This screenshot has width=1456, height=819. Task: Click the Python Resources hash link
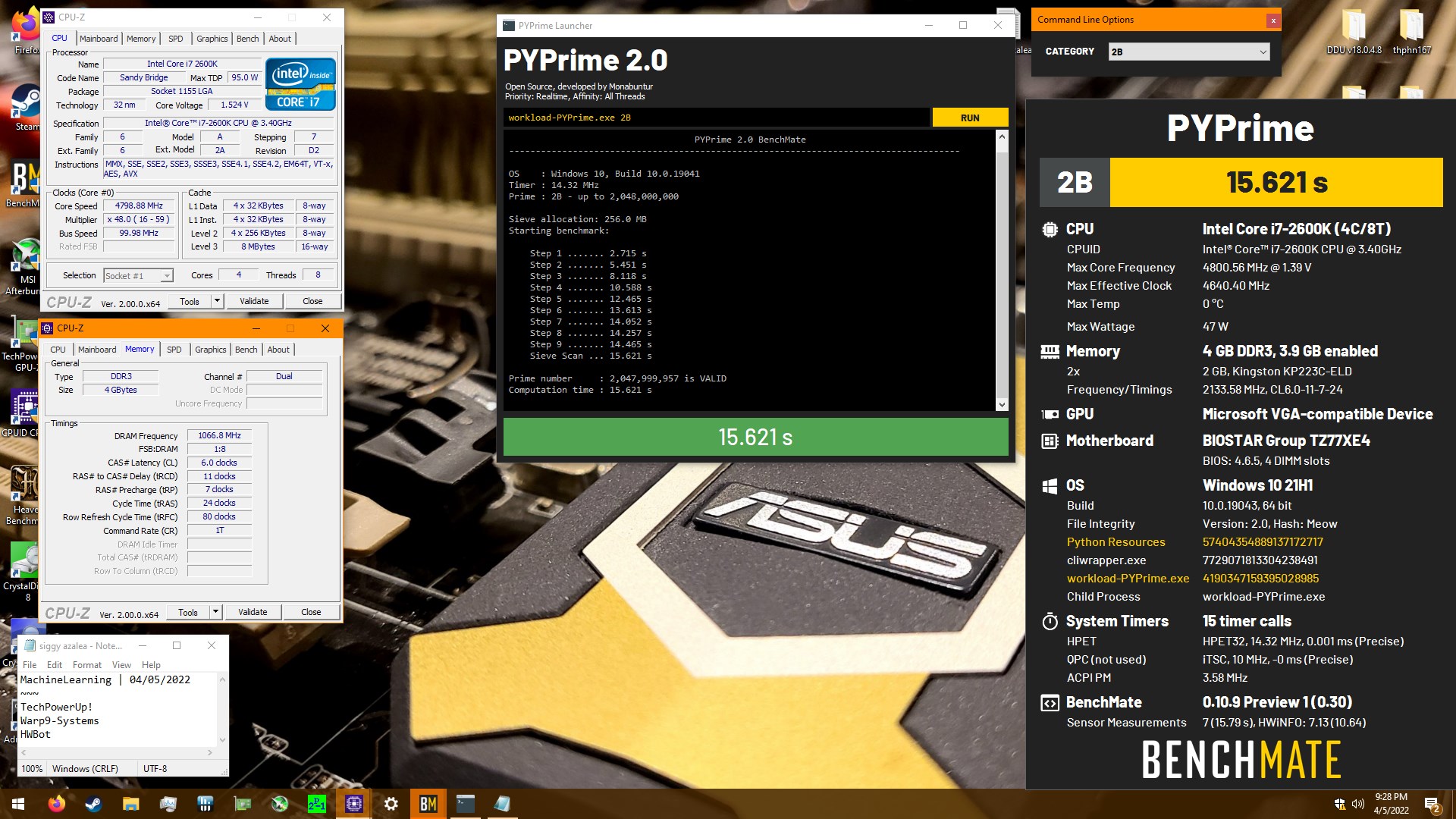pyautogui.click(x=1263, y=542)
